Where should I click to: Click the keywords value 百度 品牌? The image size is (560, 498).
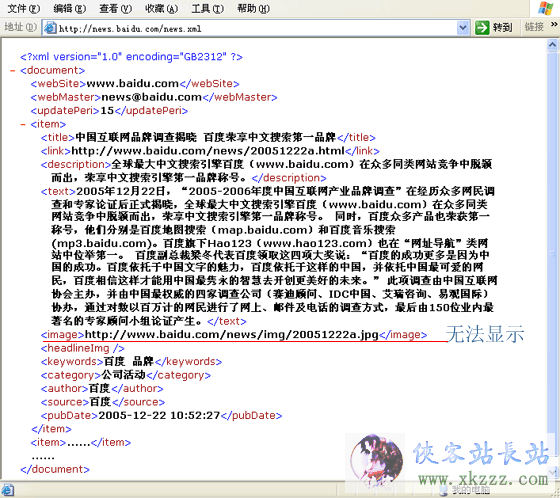point(128,362)
